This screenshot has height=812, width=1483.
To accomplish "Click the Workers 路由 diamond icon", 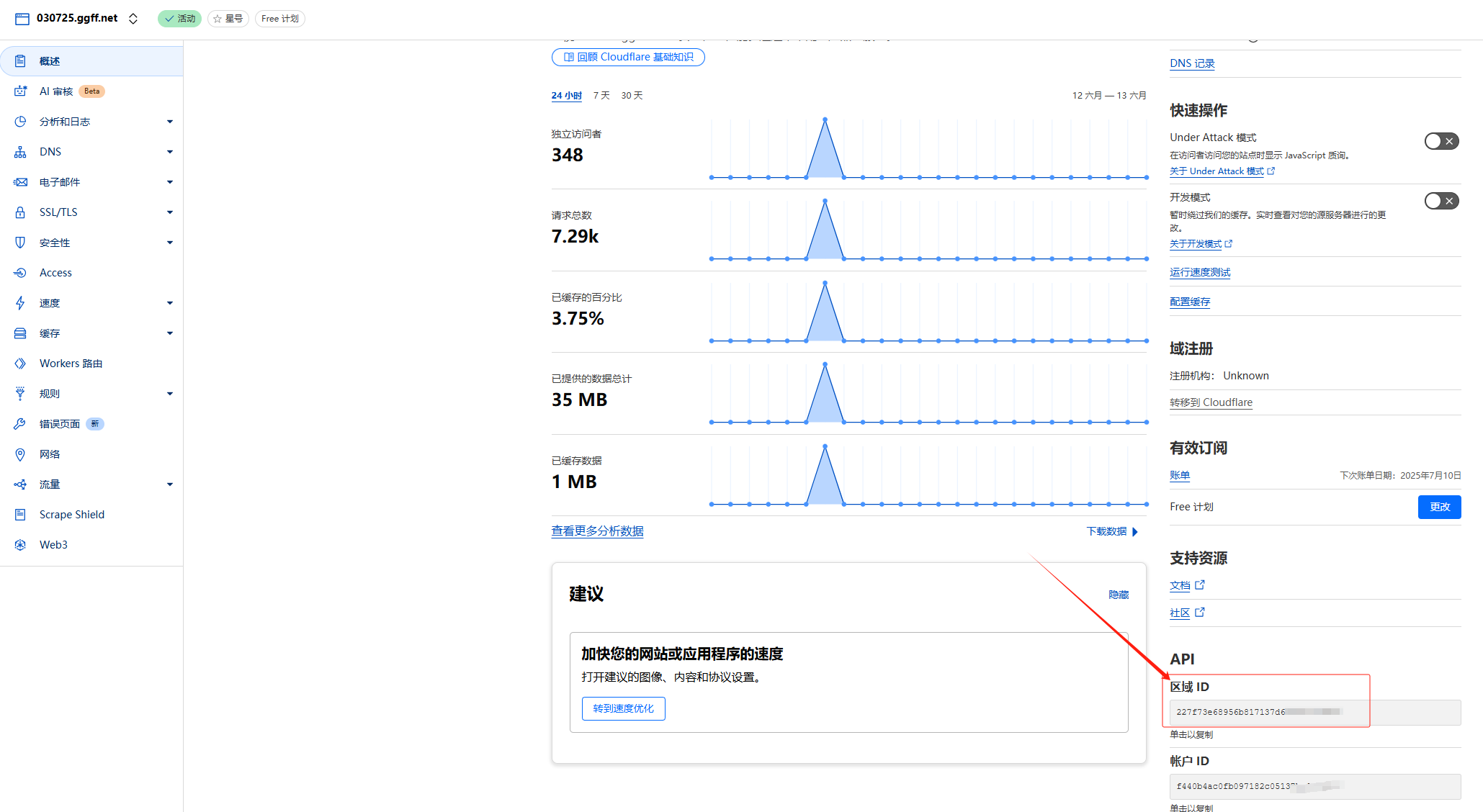I will tap(20, 364).
